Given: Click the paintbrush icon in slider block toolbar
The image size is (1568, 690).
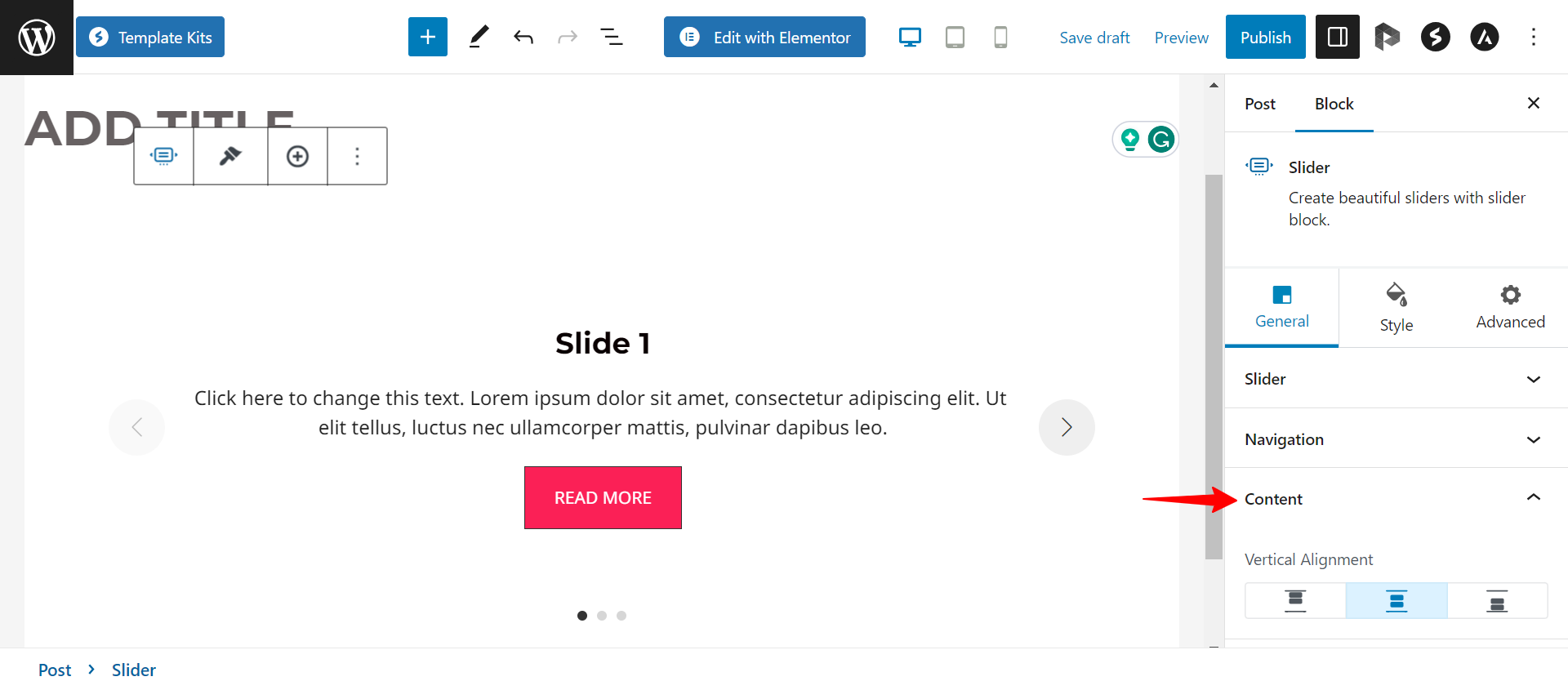Looking at the screenshot, I should (229, 155).
